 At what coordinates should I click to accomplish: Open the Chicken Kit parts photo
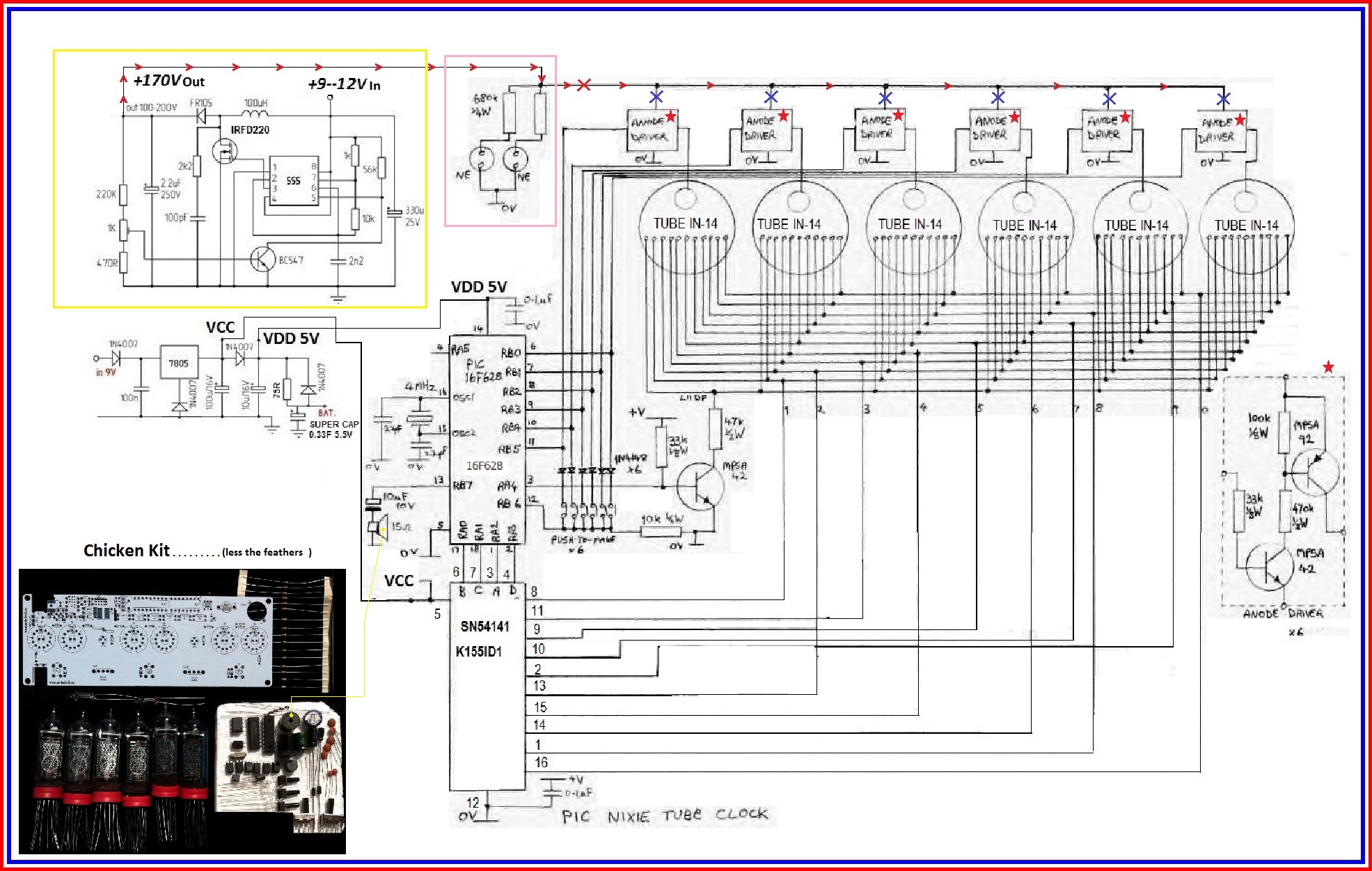click(182, 711)
